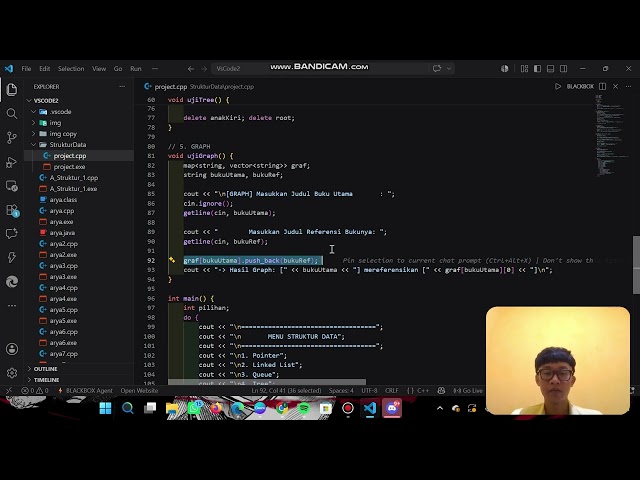The width and height of the screenshot is (640, 480).
Task: Open the Accounts icon
Action: click(12, 349)
